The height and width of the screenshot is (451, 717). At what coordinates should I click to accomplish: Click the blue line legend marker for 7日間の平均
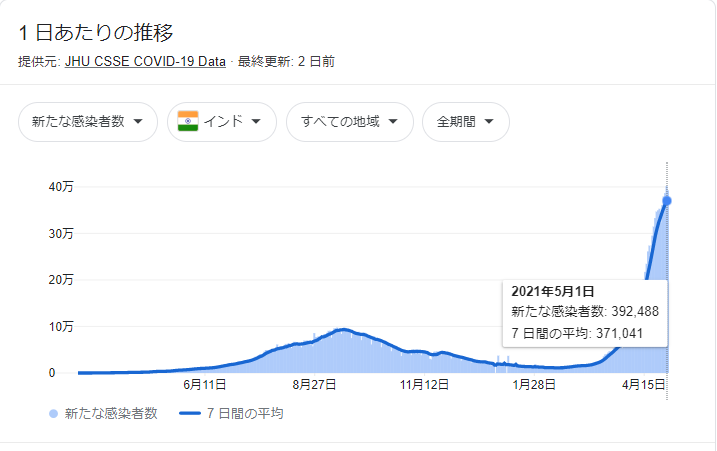(x=190, y=413)
